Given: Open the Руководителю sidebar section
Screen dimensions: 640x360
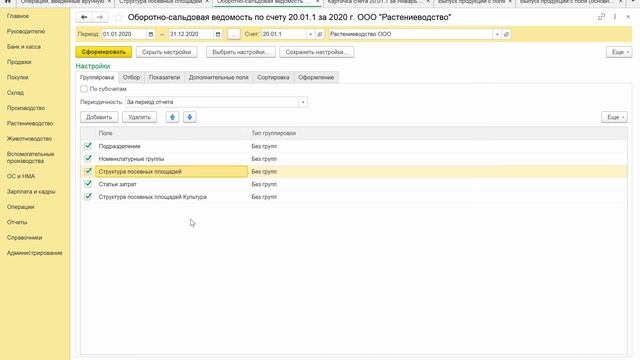Looking at the screenshot, I should [x=26, y=31].
